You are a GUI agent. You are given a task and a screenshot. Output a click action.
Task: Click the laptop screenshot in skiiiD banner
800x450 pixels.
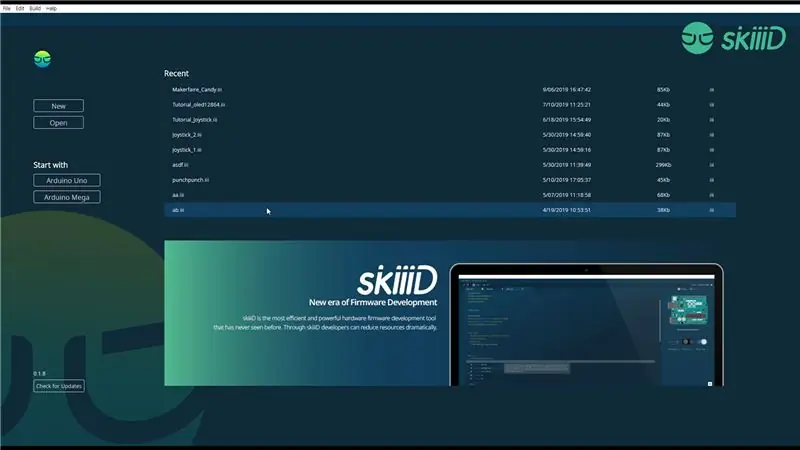(586, 325)
